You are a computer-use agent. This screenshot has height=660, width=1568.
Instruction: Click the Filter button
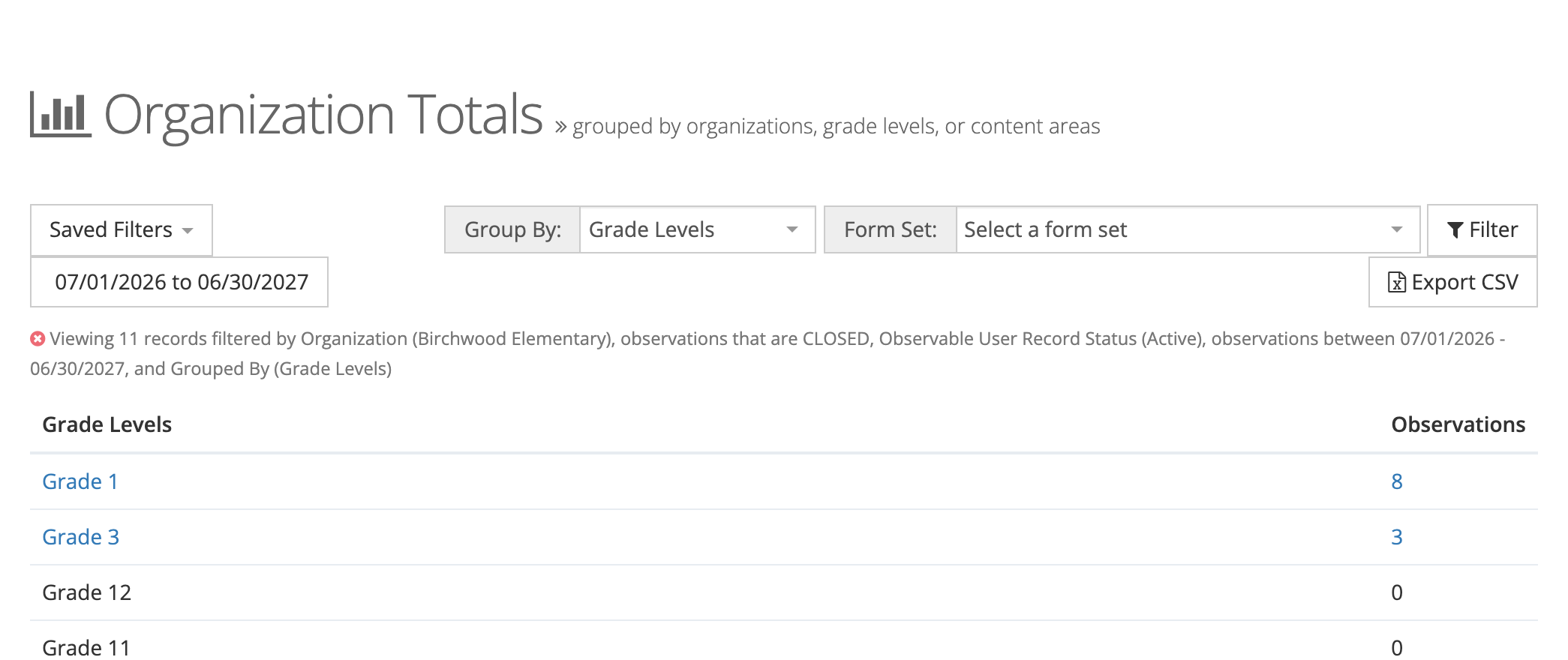(x=1482, y=230)
